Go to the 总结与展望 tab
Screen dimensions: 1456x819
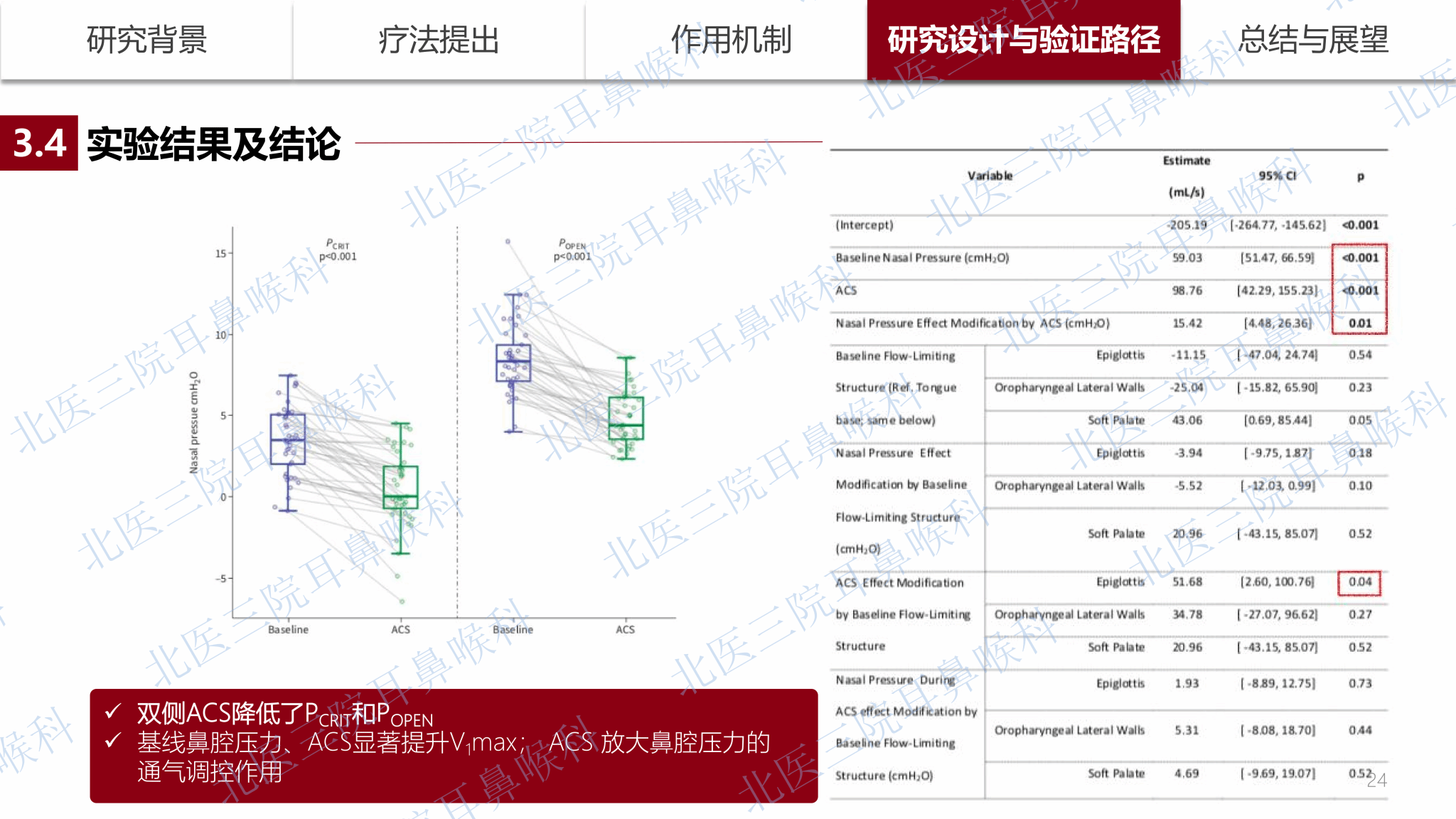click(1312, 40)
